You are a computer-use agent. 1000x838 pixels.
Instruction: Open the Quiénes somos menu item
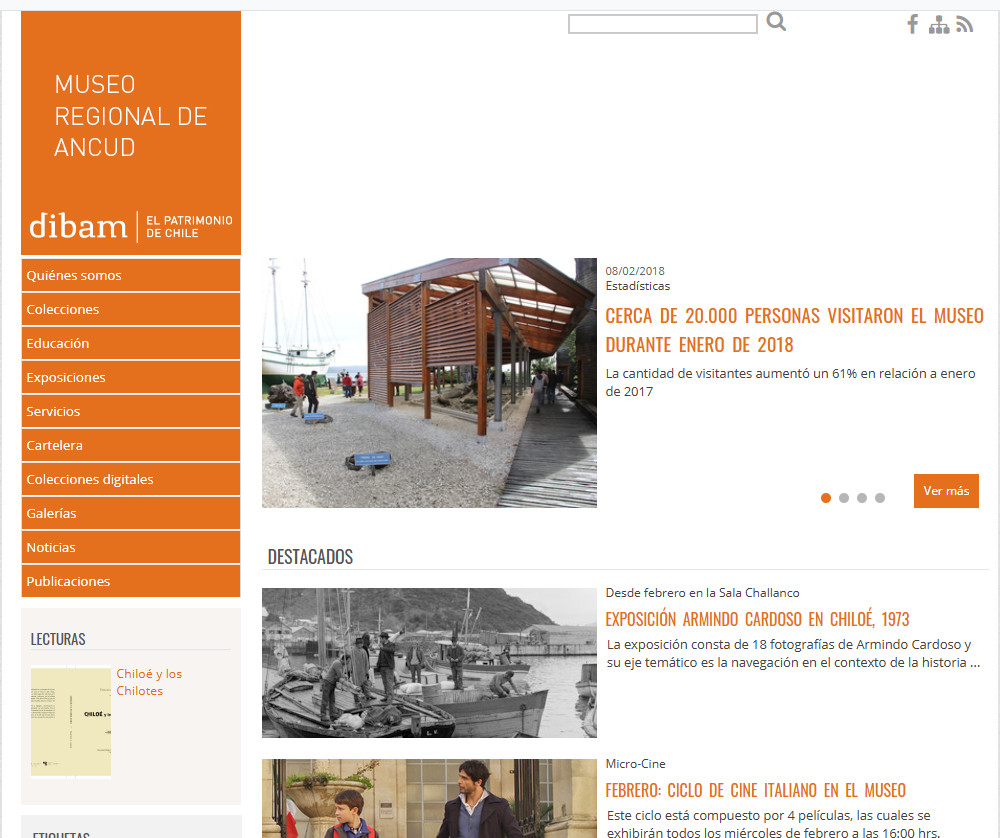pyautogui.click(x=74, y=276)
